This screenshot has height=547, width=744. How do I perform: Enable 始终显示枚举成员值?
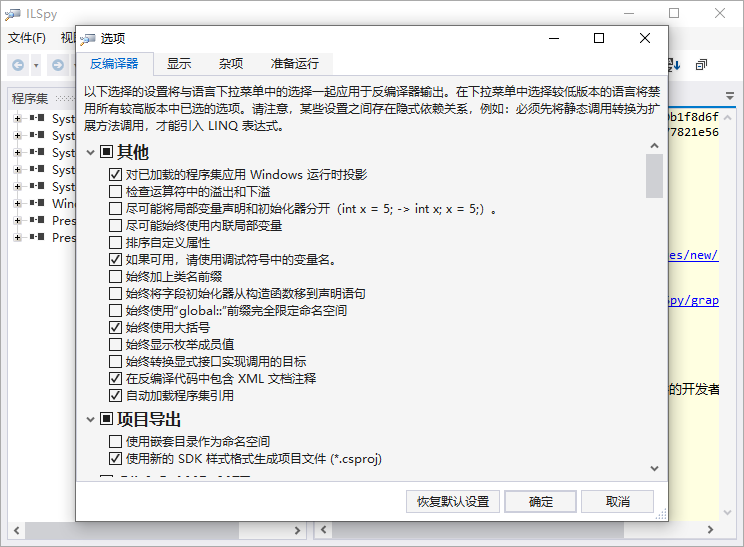point(115,344)
